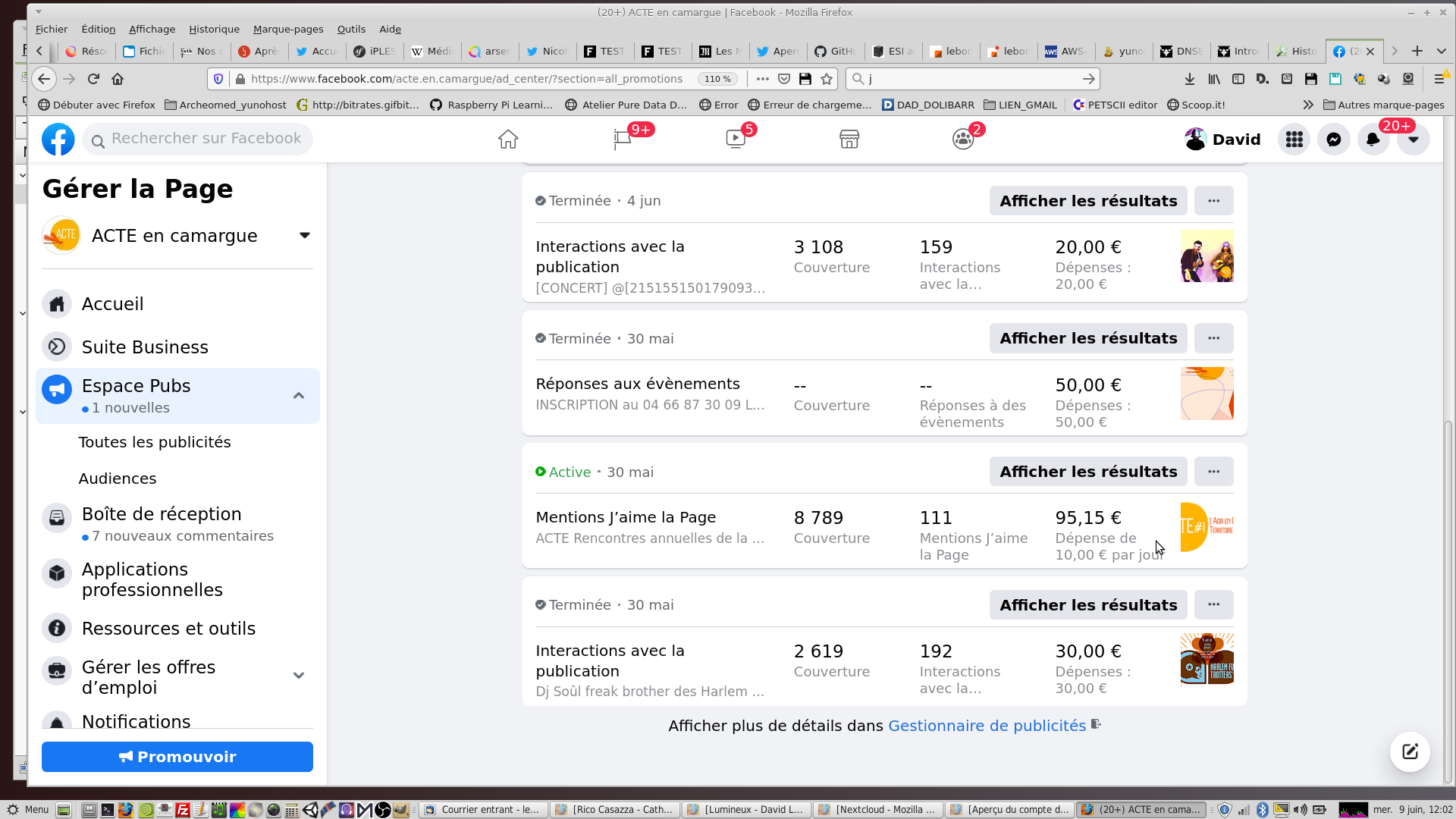Image resolution: width=1456 pixels, height=819 pixels.
Task: Open Pages flag icon with 9+ badge
Action: [623, 140]
